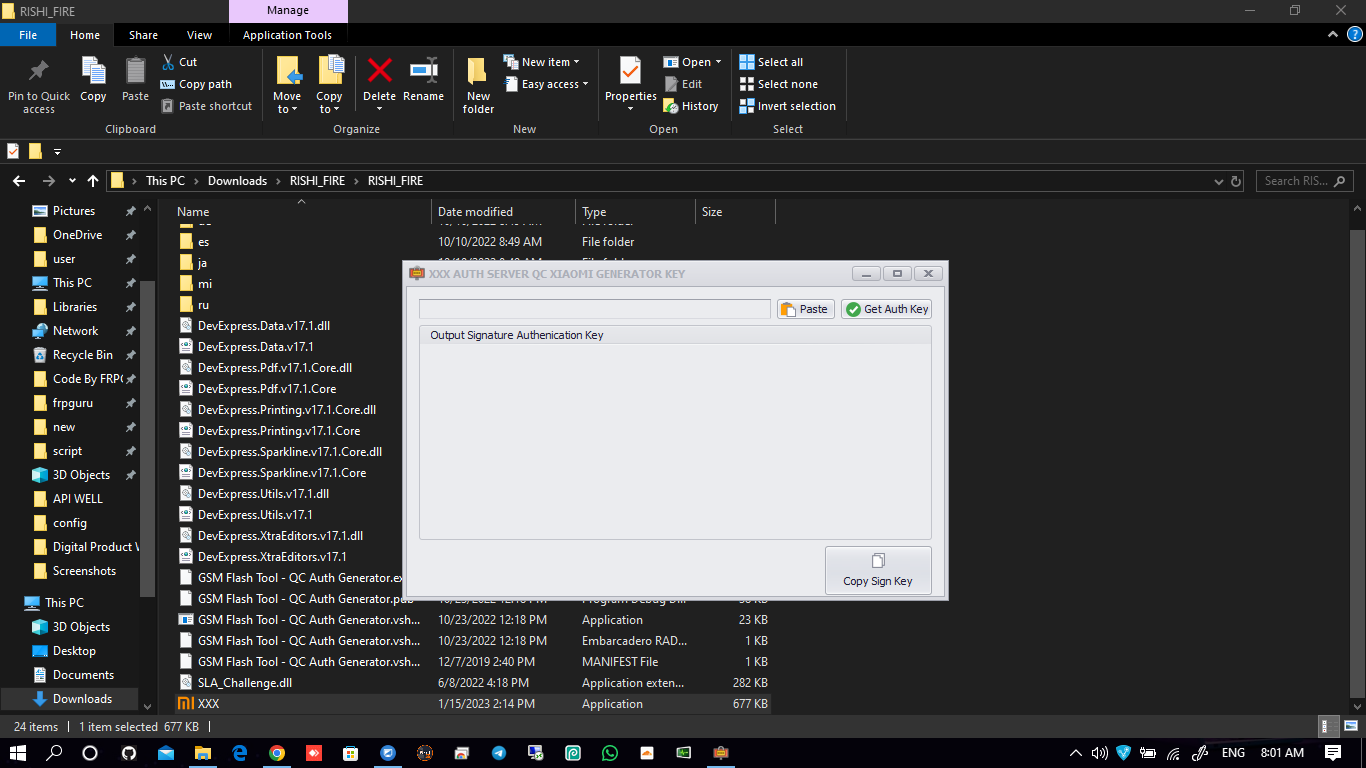Select SLA_Challenge.dll file
This screenshot has width=1366, height=768.
tap(472, 683)
